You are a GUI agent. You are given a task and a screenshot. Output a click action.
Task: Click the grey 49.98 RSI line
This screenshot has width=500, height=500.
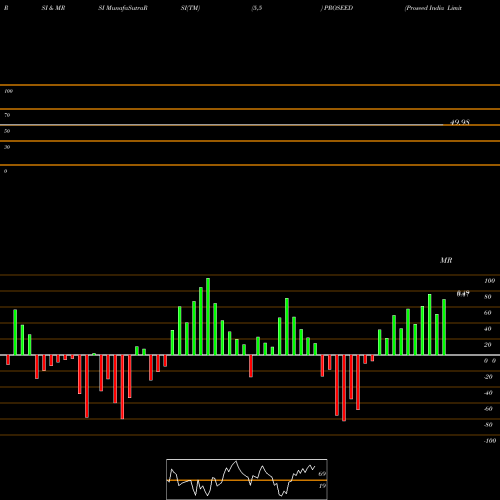pyautogui.click(x=222, y=125)
